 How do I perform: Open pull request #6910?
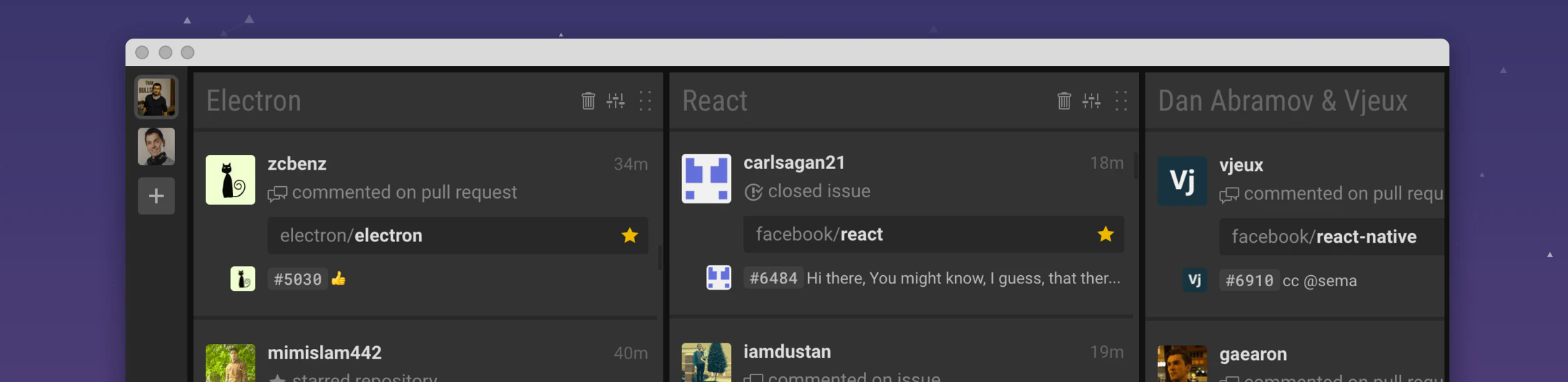click(x=1249, y=281)
